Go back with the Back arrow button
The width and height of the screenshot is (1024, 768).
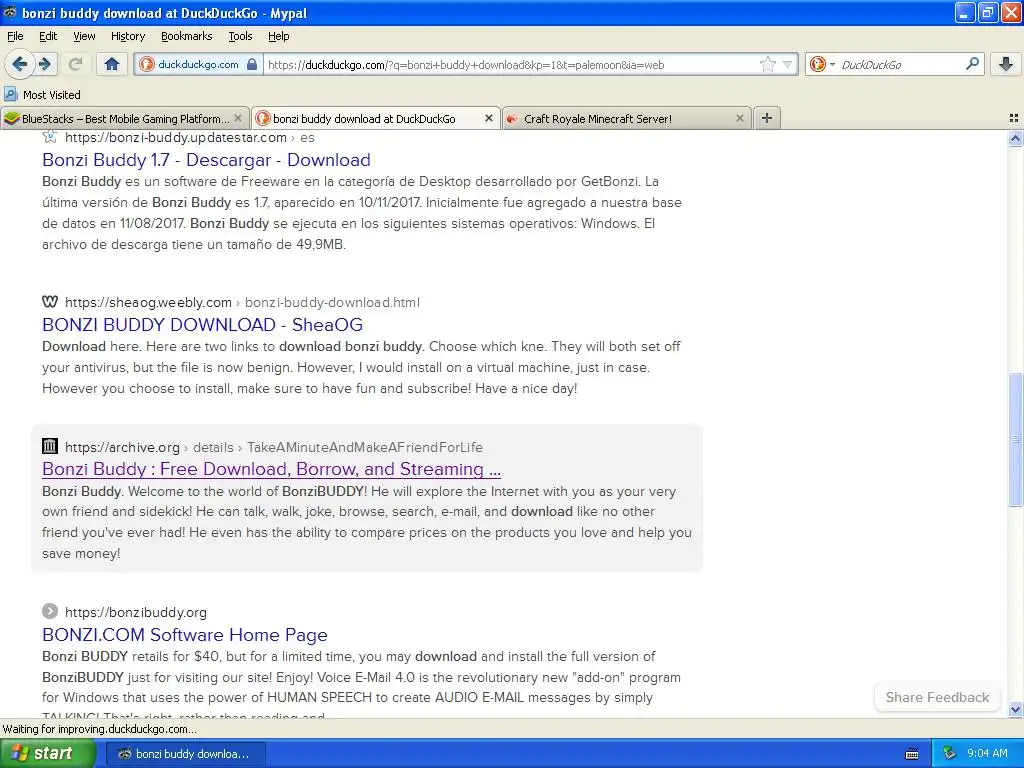coord(20,64)
